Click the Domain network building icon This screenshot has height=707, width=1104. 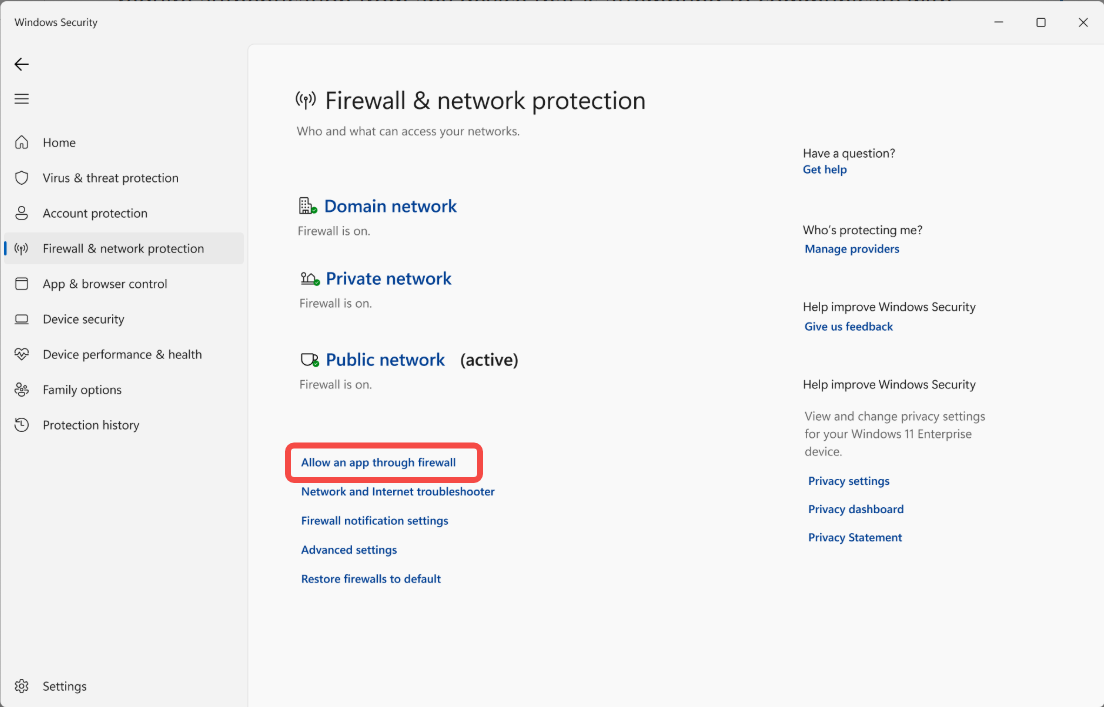click(308, 206)
